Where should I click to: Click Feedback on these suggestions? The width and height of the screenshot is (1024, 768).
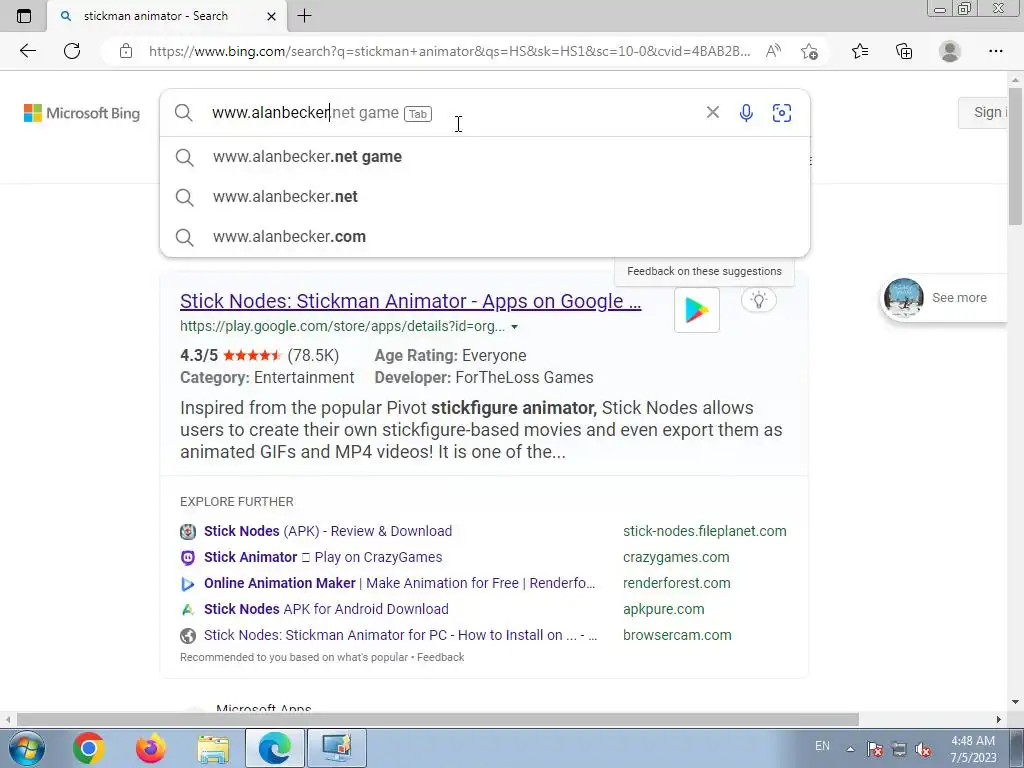click(704, 271)
